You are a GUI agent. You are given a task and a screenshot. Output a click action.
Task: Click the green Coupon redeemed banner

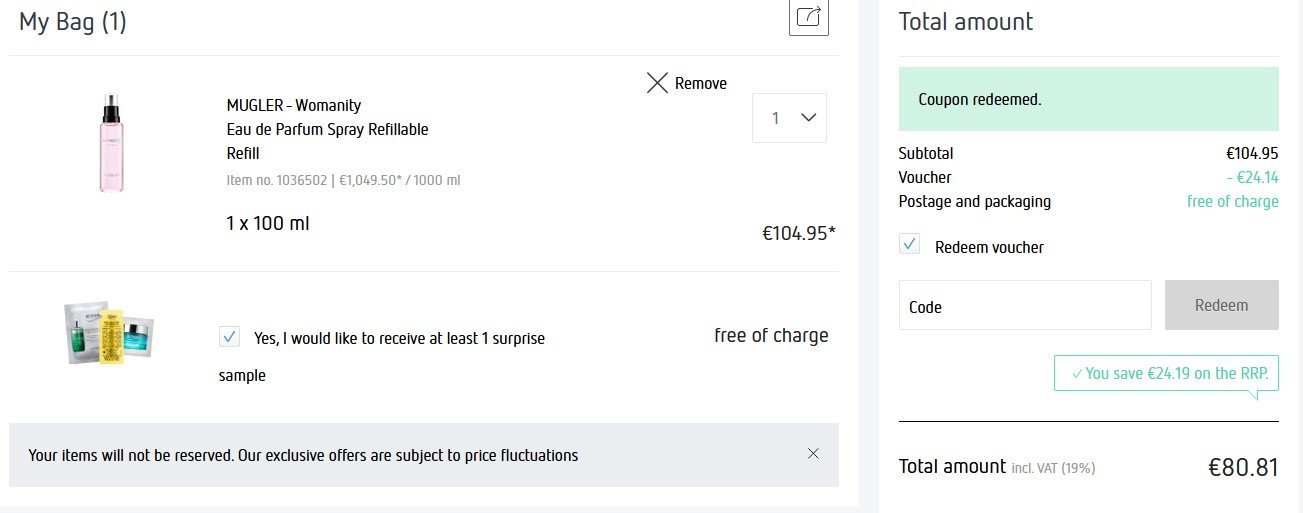tap(1088, 99)
